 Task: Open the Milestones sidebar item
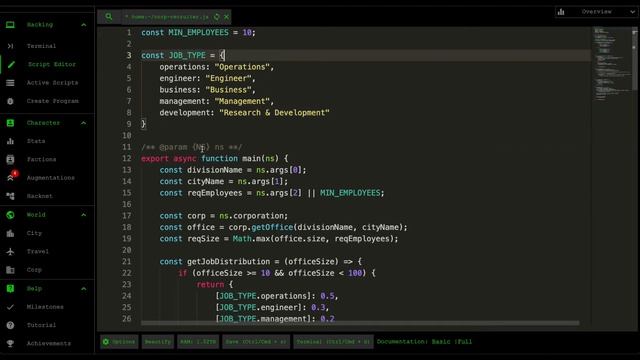(x=45, y=307)
